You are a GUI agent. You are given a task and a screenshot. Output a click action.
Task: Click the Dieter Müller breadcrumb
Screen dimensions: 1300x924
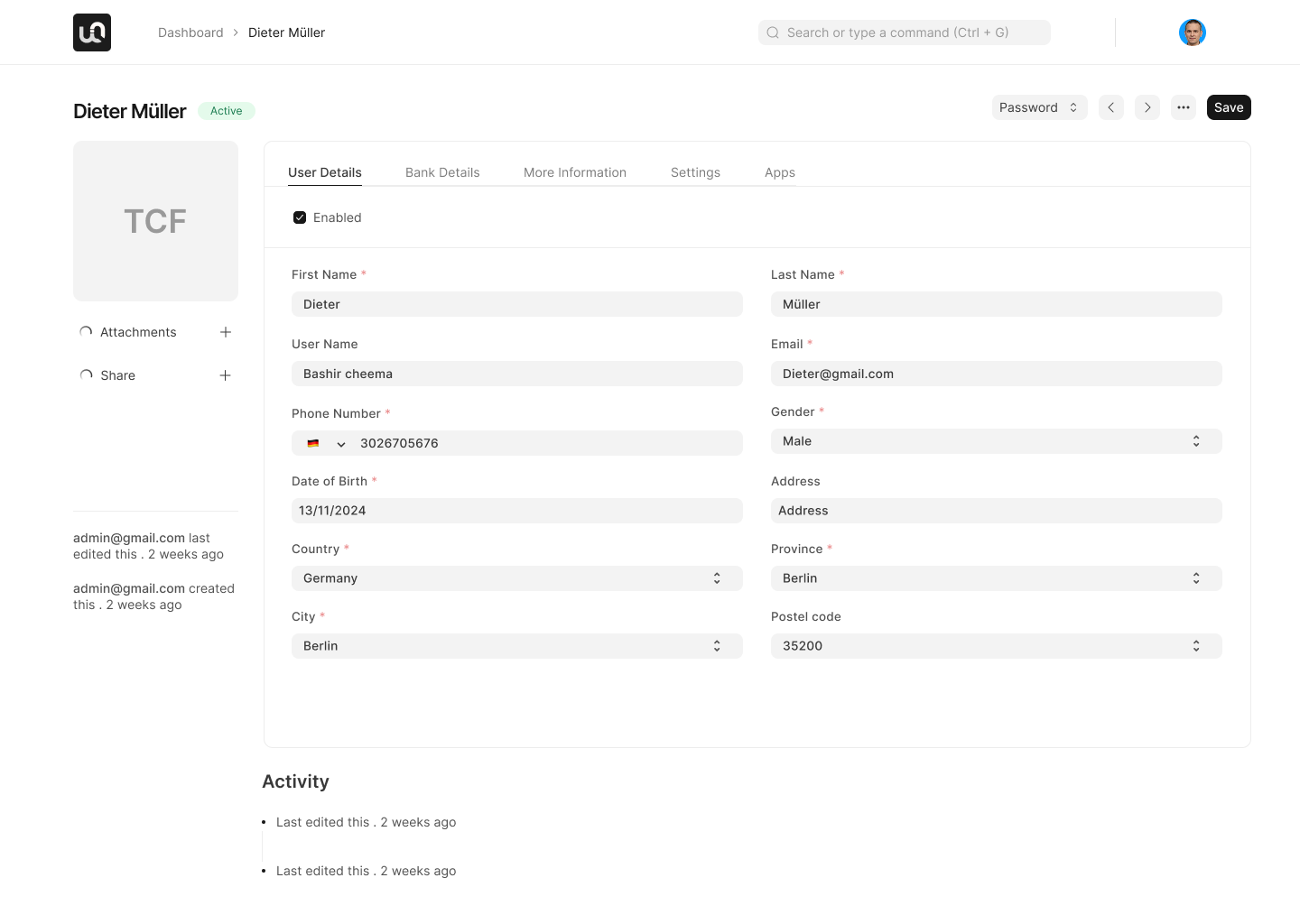[286, 32]
